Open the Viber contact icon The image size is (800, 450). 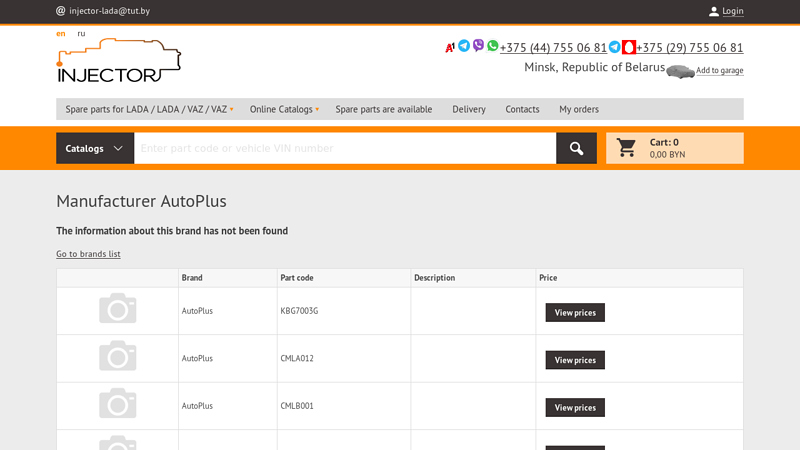click(x=478, y=46)
